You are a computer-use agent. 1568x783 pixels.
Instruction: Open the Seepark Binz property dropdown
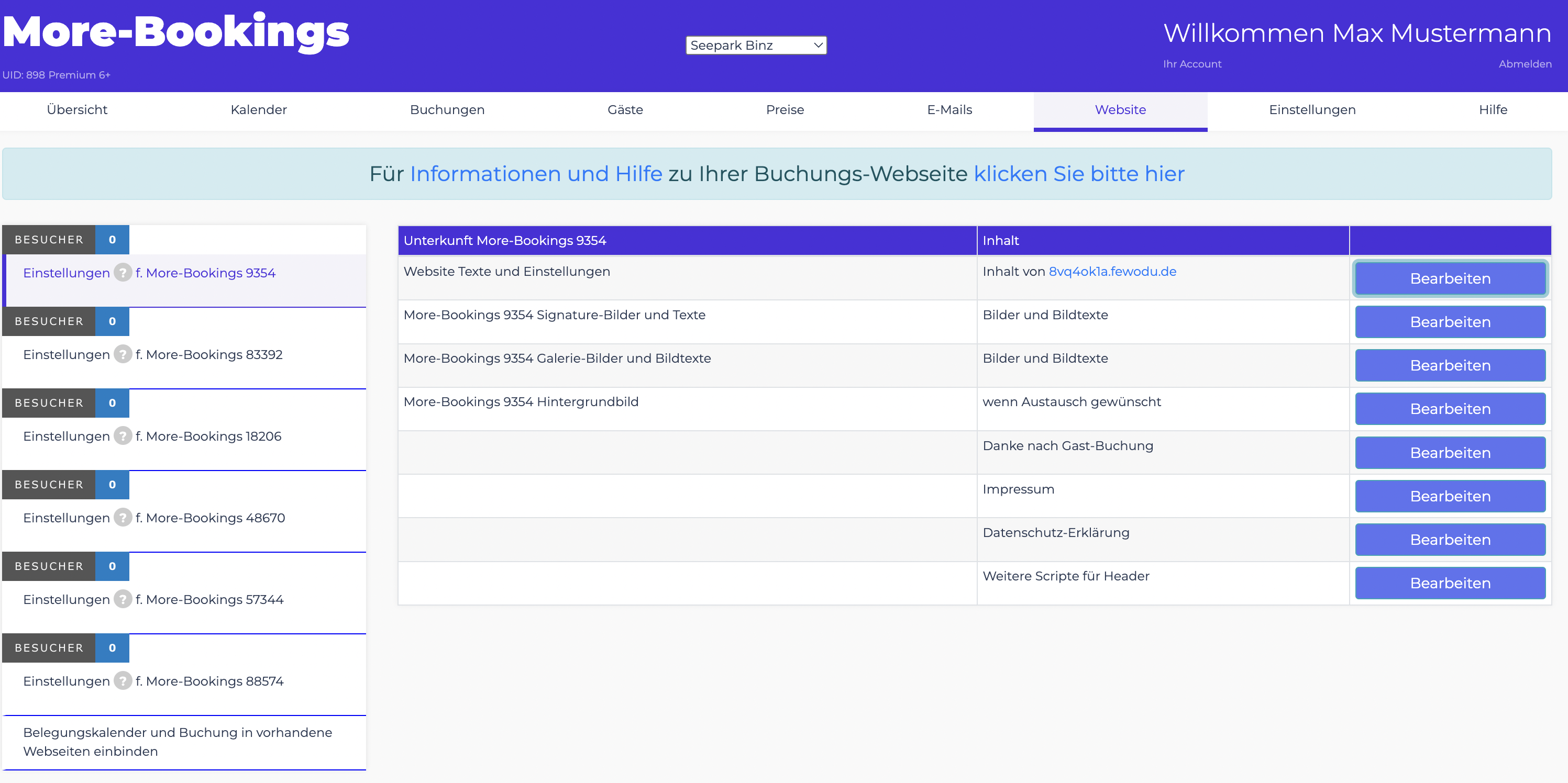(x=756, y=45)
